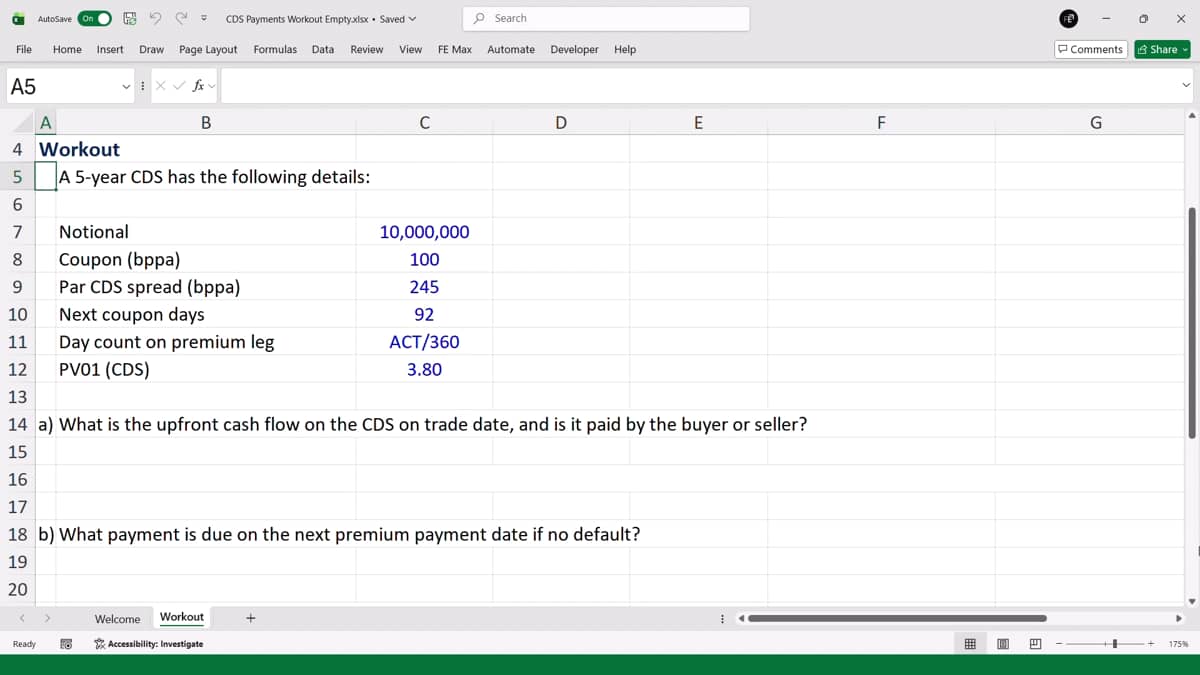Add a new sheet with plus icon
Screen dimensions: 1200x675
pyautogui.click(x=250, y=618)
